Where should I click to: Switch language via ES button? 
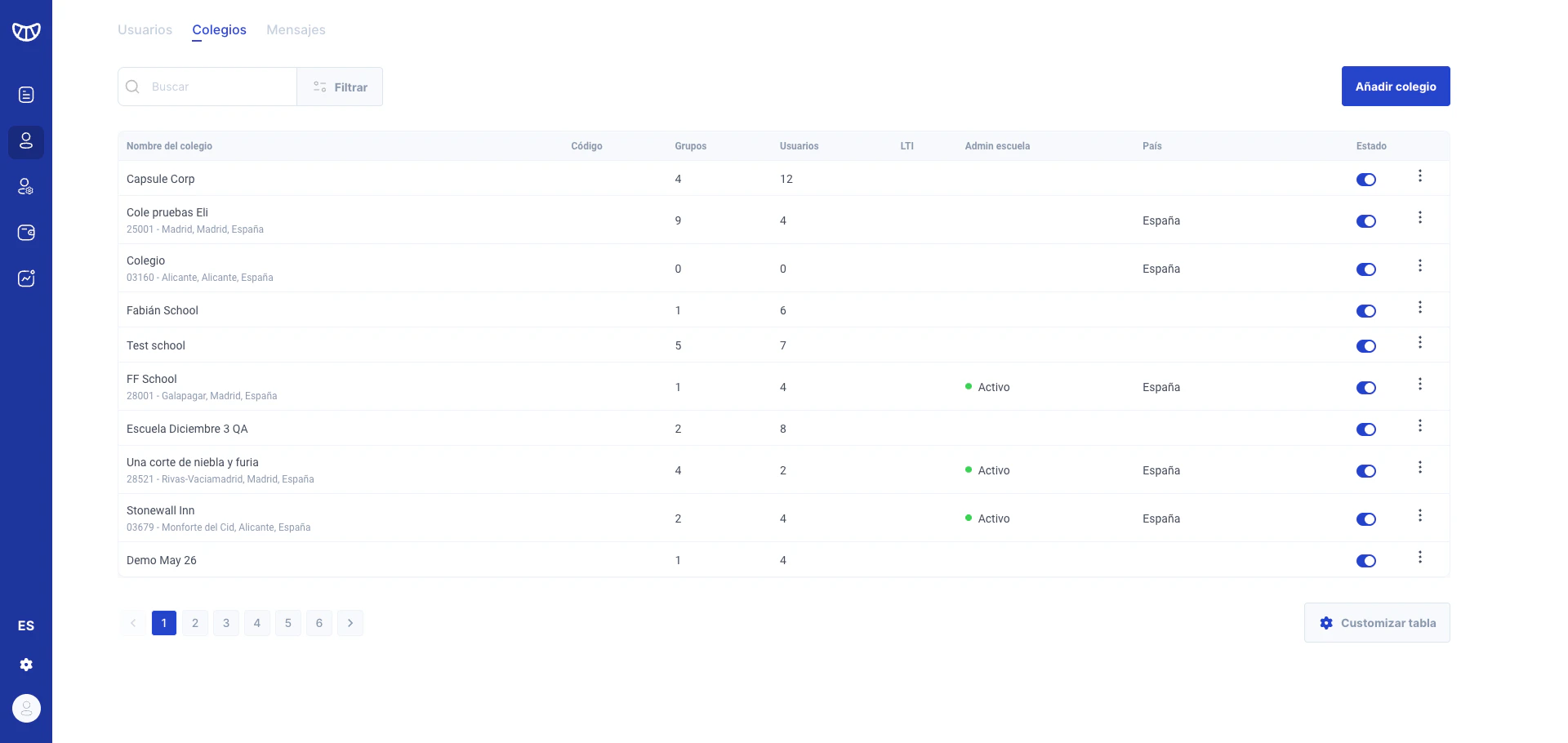pyautogui.click(x=26, y=625)
